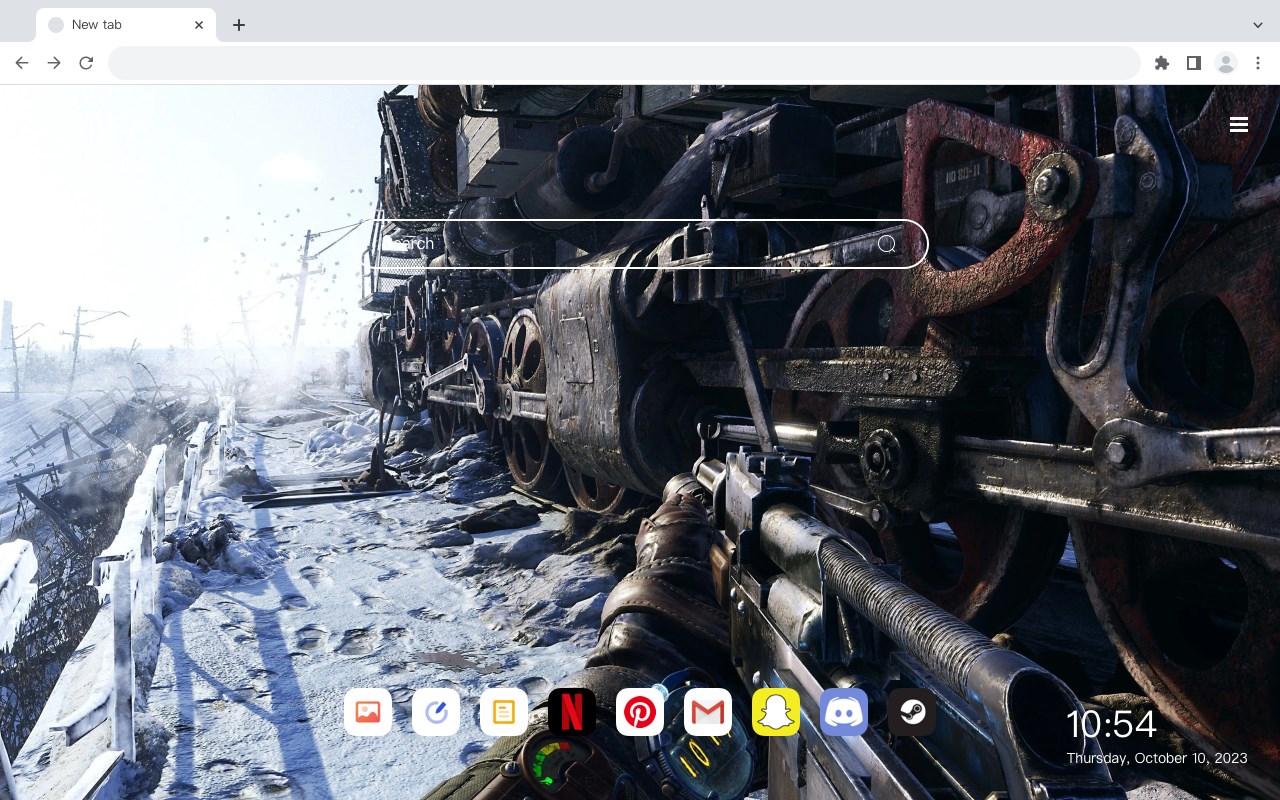Go back to the previous page
1280x800 pixels.
(x=22, y=63)
